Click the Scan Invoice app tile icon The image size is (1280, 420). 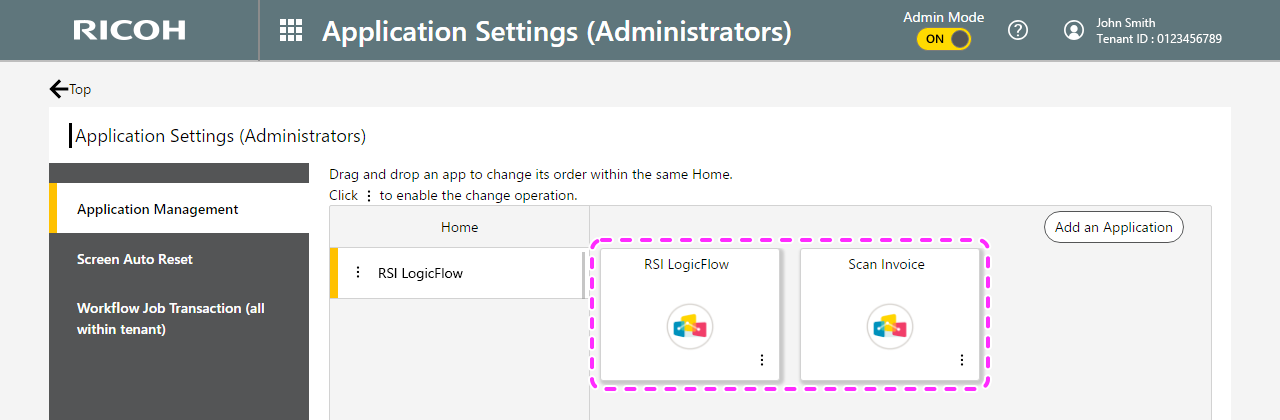tap(890, 327)
